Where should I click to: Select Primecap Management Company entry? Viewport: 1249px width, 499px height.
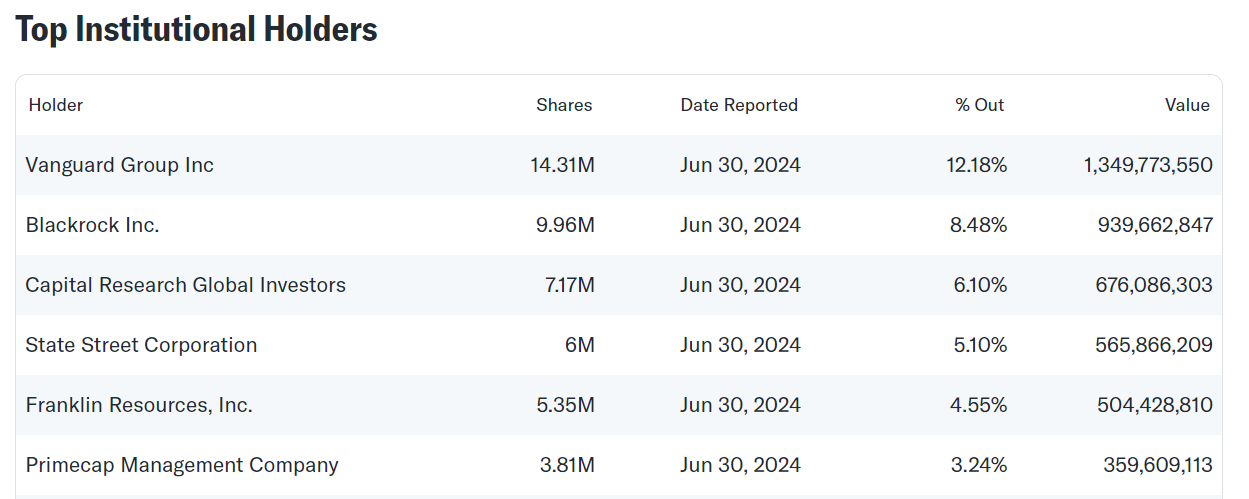click(182, 465)
